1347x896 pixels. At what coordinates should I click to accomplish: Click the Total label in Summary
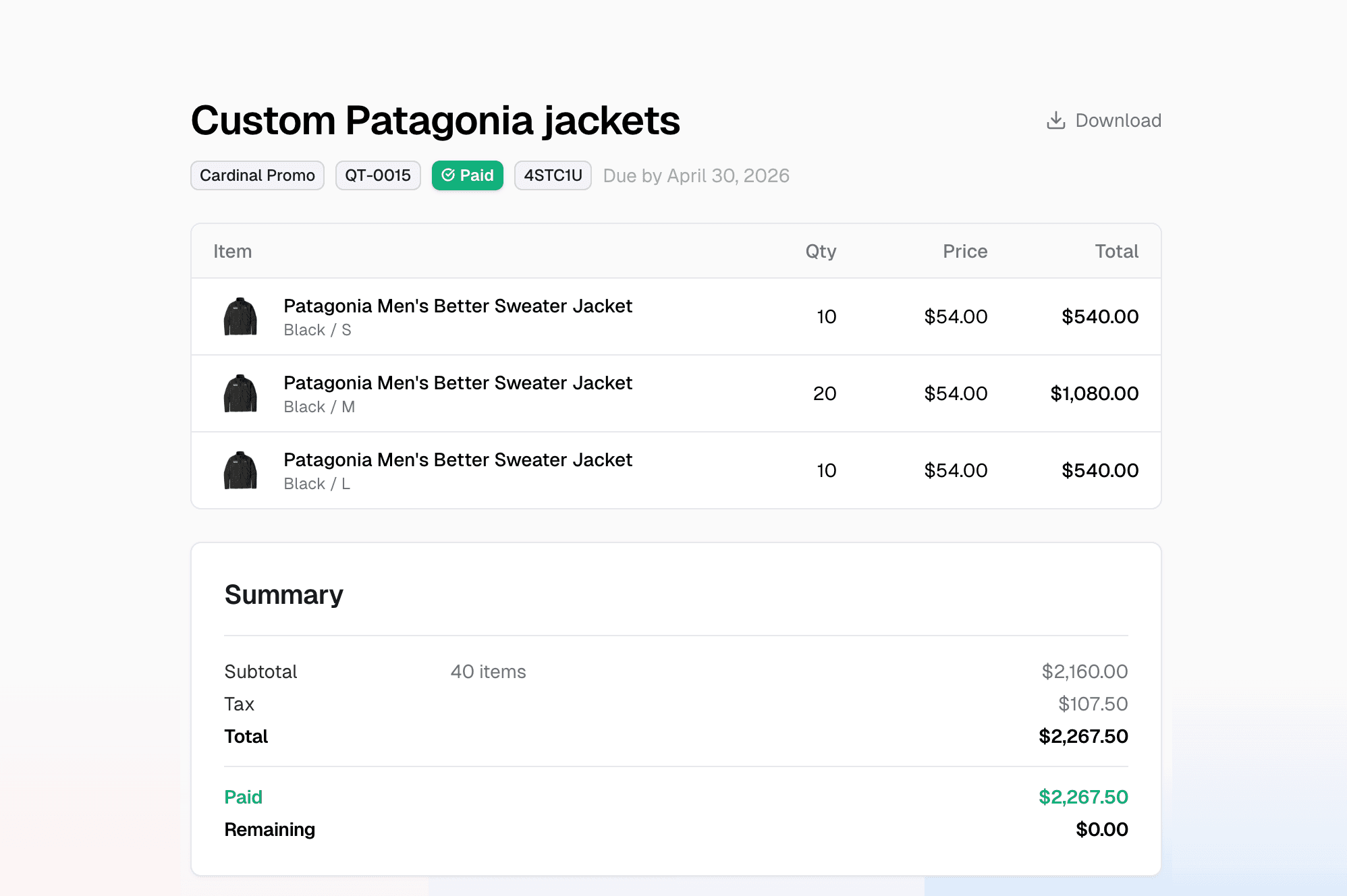pyautogui.click(x=246, y=736)
